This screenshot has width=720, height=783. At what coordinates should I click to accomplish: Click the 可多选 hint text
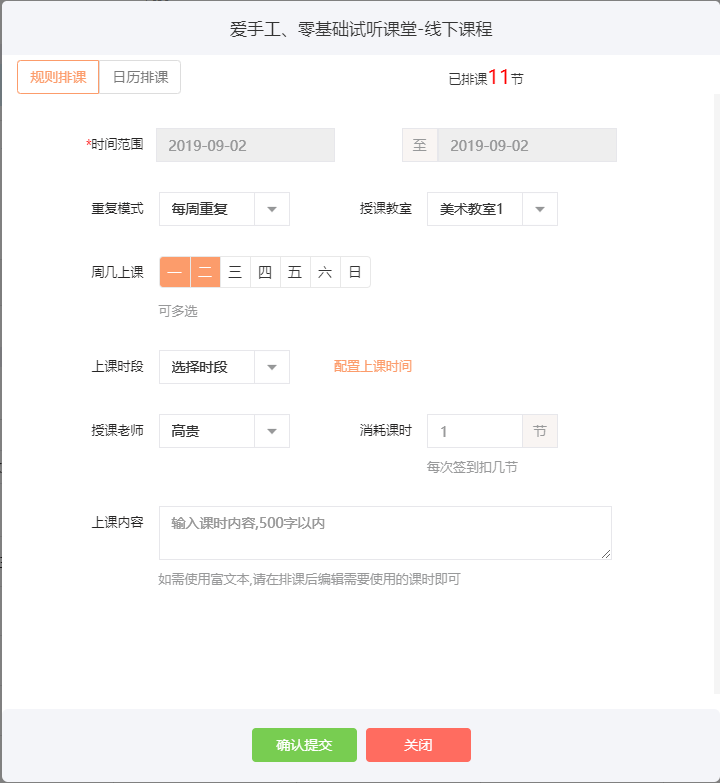(178, 311)
